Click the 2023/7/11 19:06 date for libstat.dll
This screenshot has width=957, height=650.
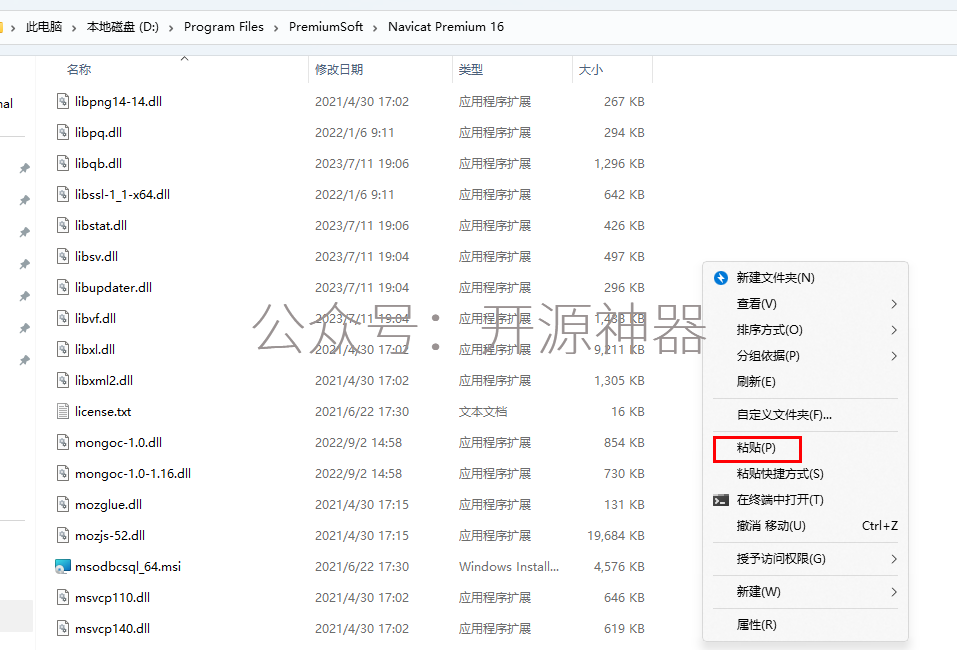tap(362, 226)
